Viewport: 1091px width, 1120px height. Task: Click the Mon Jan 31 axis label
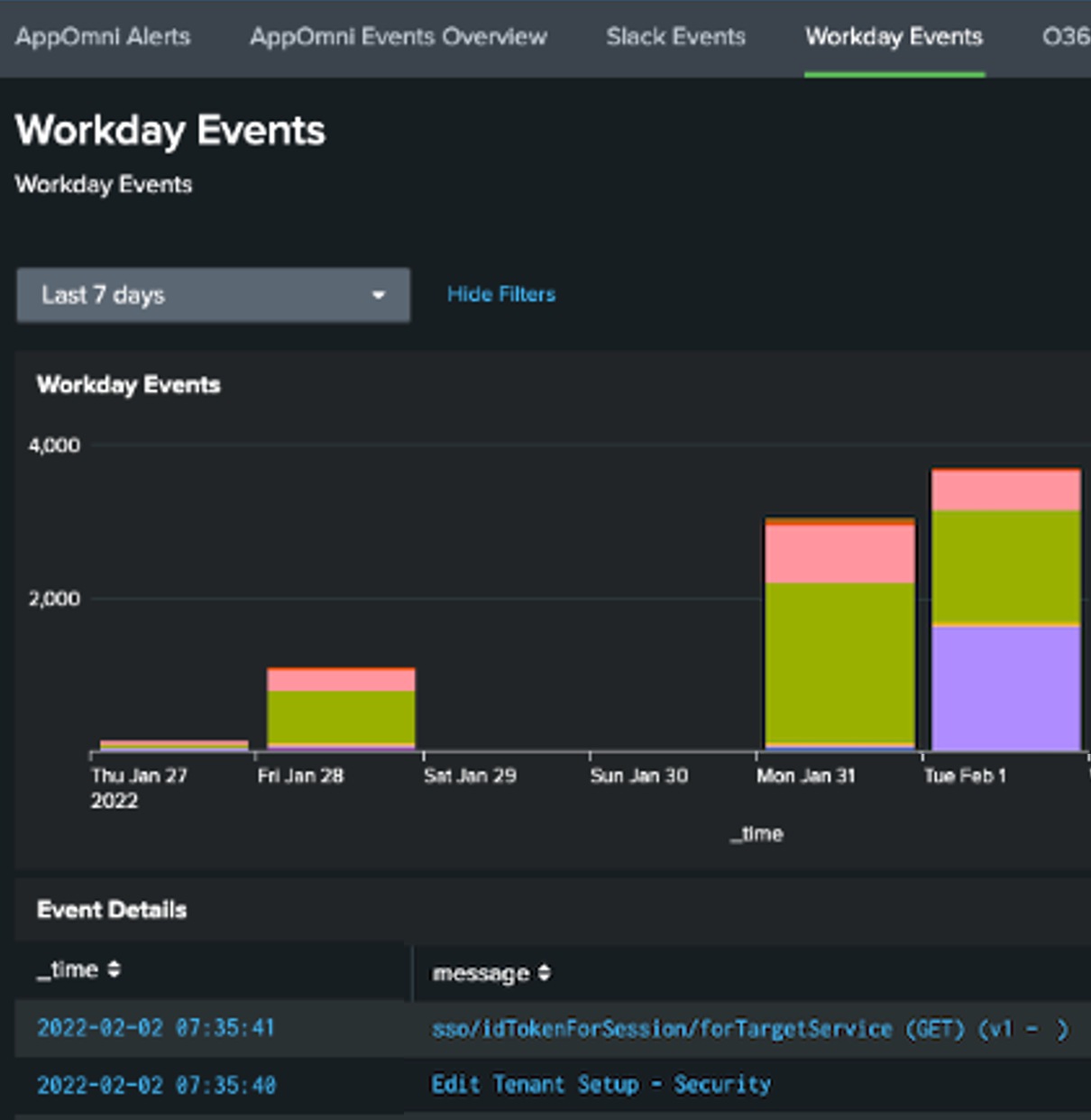pos(807,775)
